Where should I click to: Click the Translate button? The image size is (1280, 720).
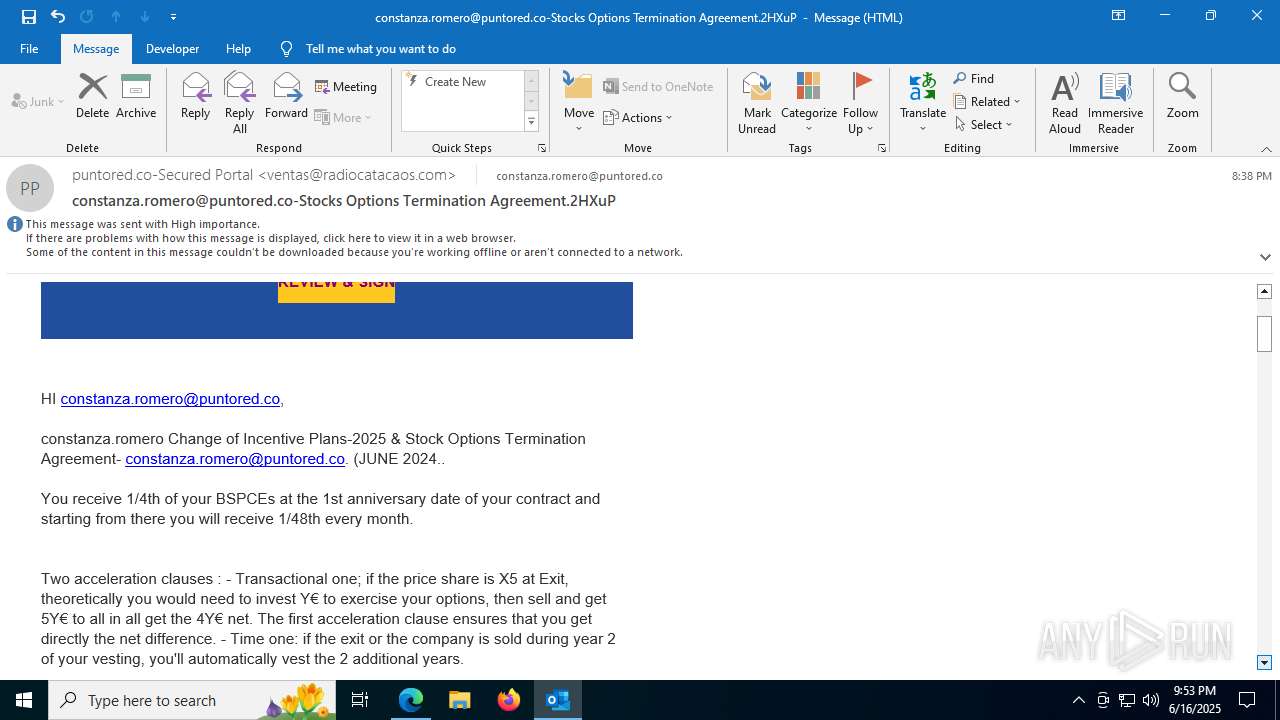923,102
